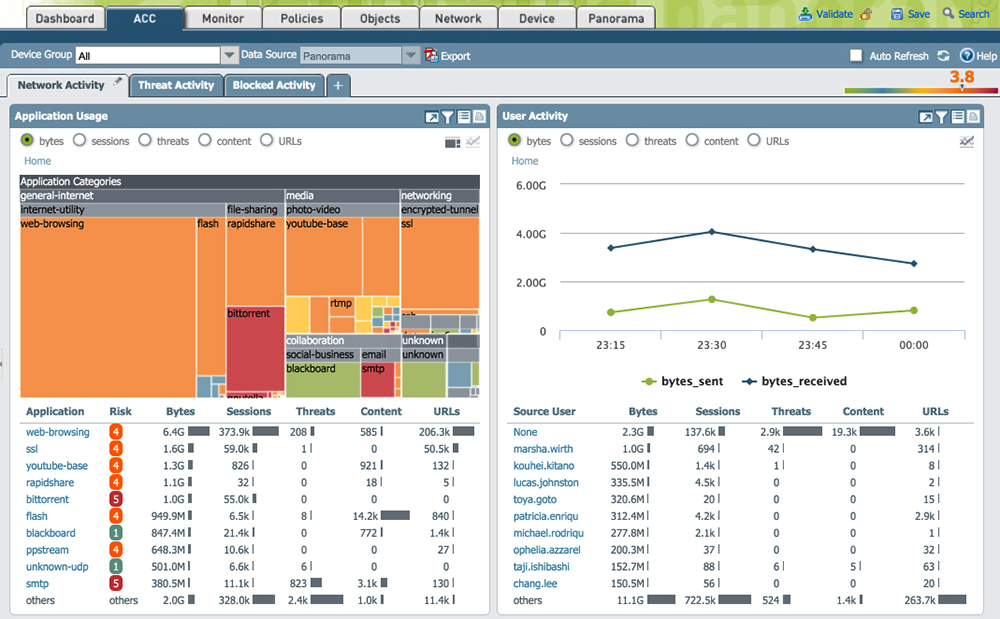Click the pencil edit icon on Network Activity tab
1000x619 pixels.
pyautogui.click(x=118, y=81)
